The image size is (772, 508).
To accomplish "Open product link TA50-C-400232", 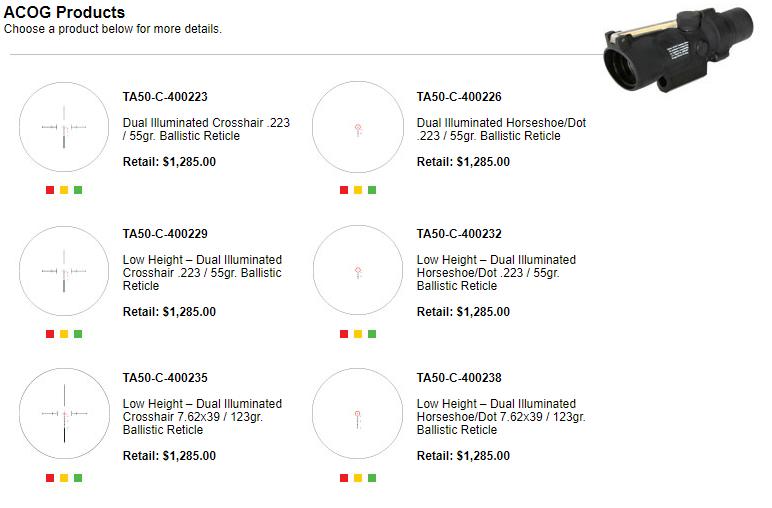I will tap(459, 234).
